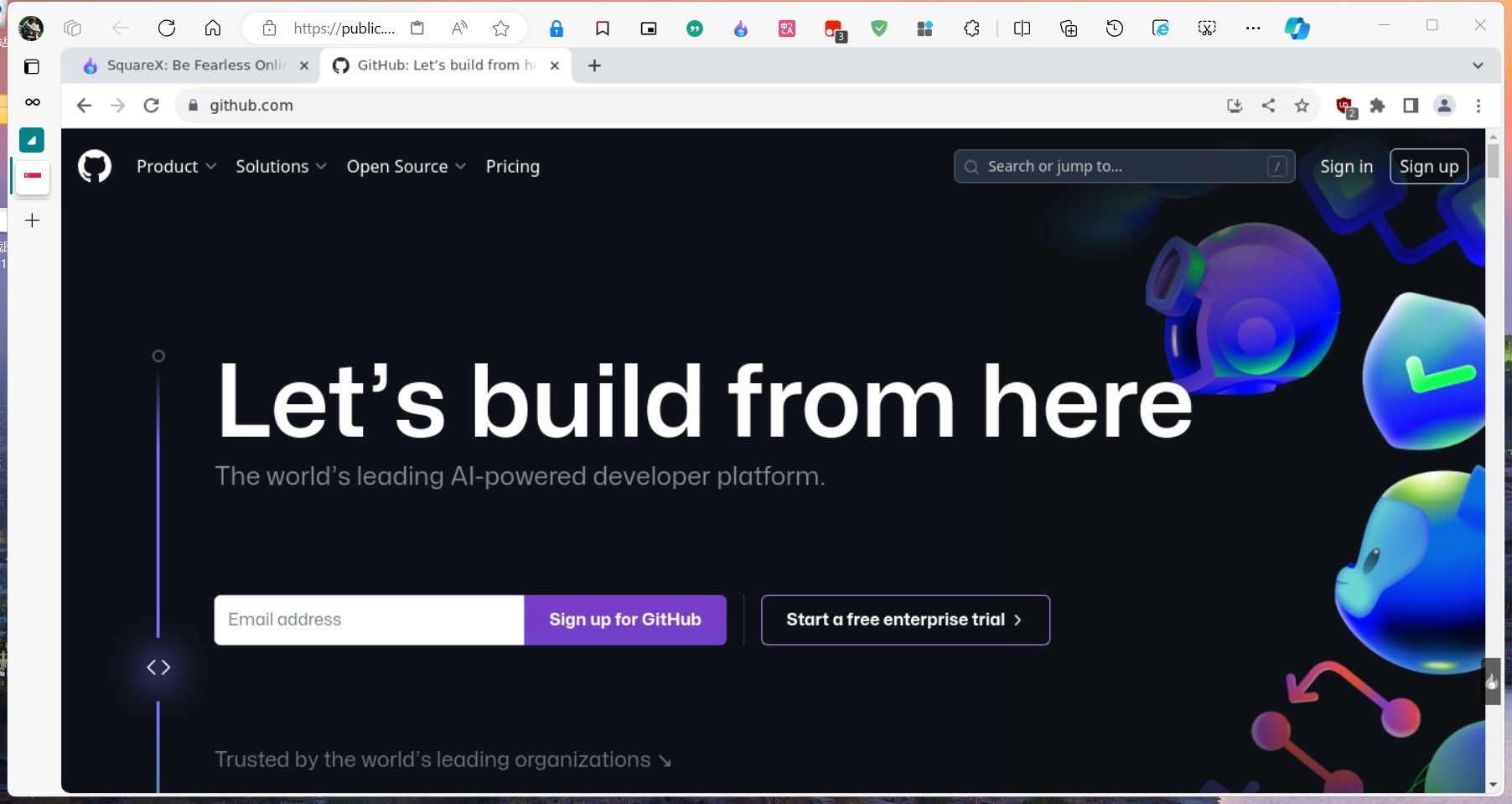This screenshot has height=804, width=1512.
Task: Close the GitHub tab
Action: pyautogui.click(x=555, y=65)
